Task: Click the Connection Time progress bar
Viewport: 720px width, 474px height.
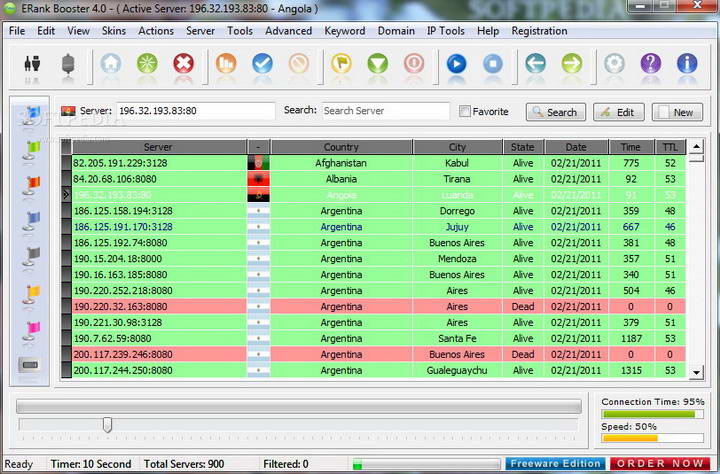Action: pos(652,414)
